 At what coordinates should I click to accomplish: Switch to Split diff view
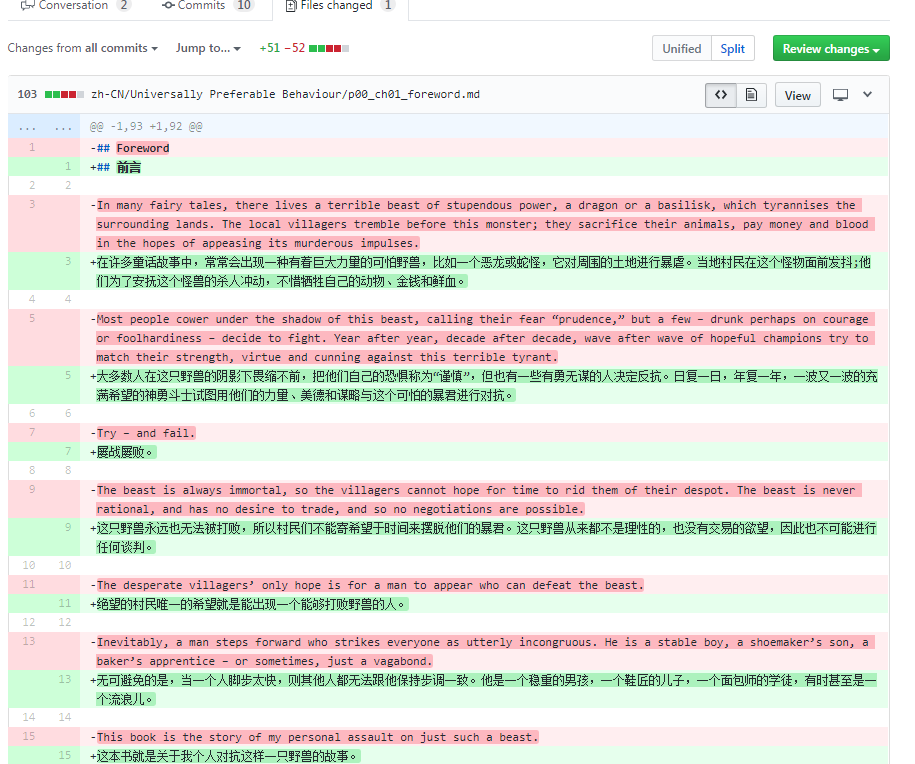(732, 48)
